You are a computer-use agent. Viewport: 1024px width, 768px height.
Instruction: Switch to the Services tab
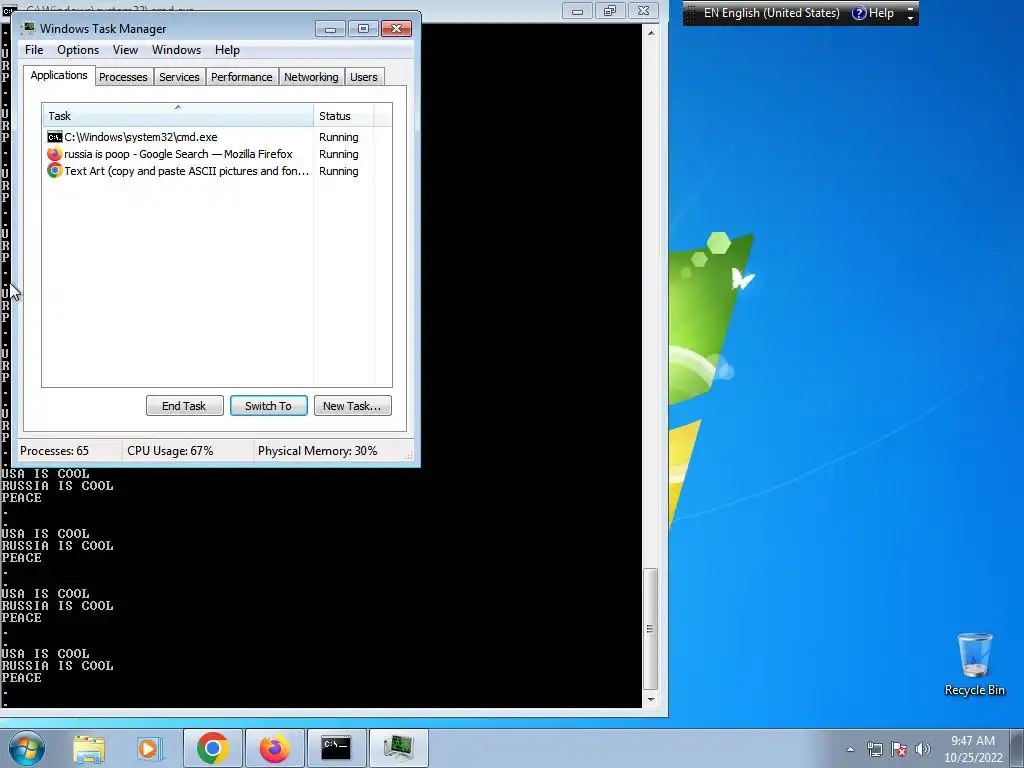tap(180, 77)
